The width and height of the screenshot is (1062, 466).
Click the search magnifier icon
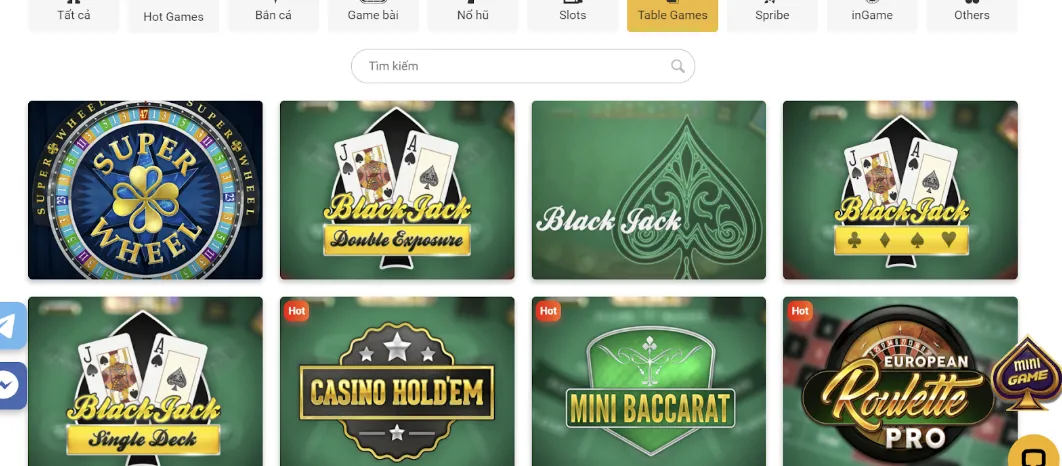click(677, 66)
